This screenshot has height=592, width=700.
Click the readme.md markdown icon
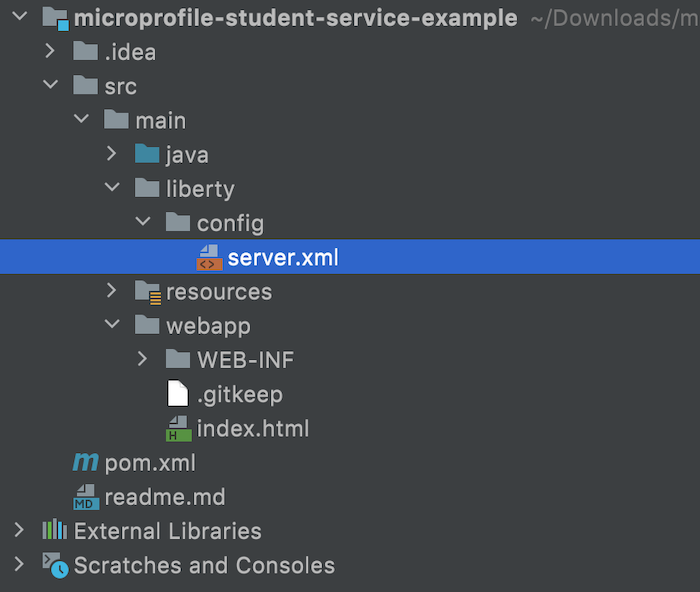point(86,497)
